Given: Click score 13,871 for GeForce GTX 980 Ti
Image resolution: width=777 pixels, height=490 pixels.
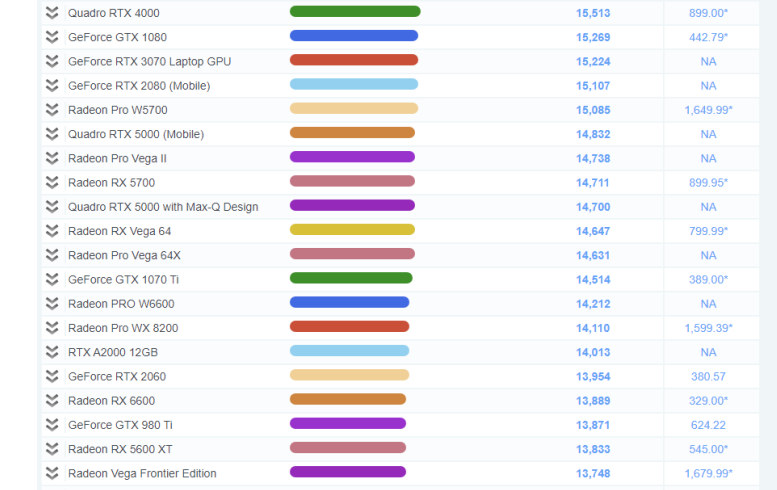Looking at the screenshot, I should (593, 425).
